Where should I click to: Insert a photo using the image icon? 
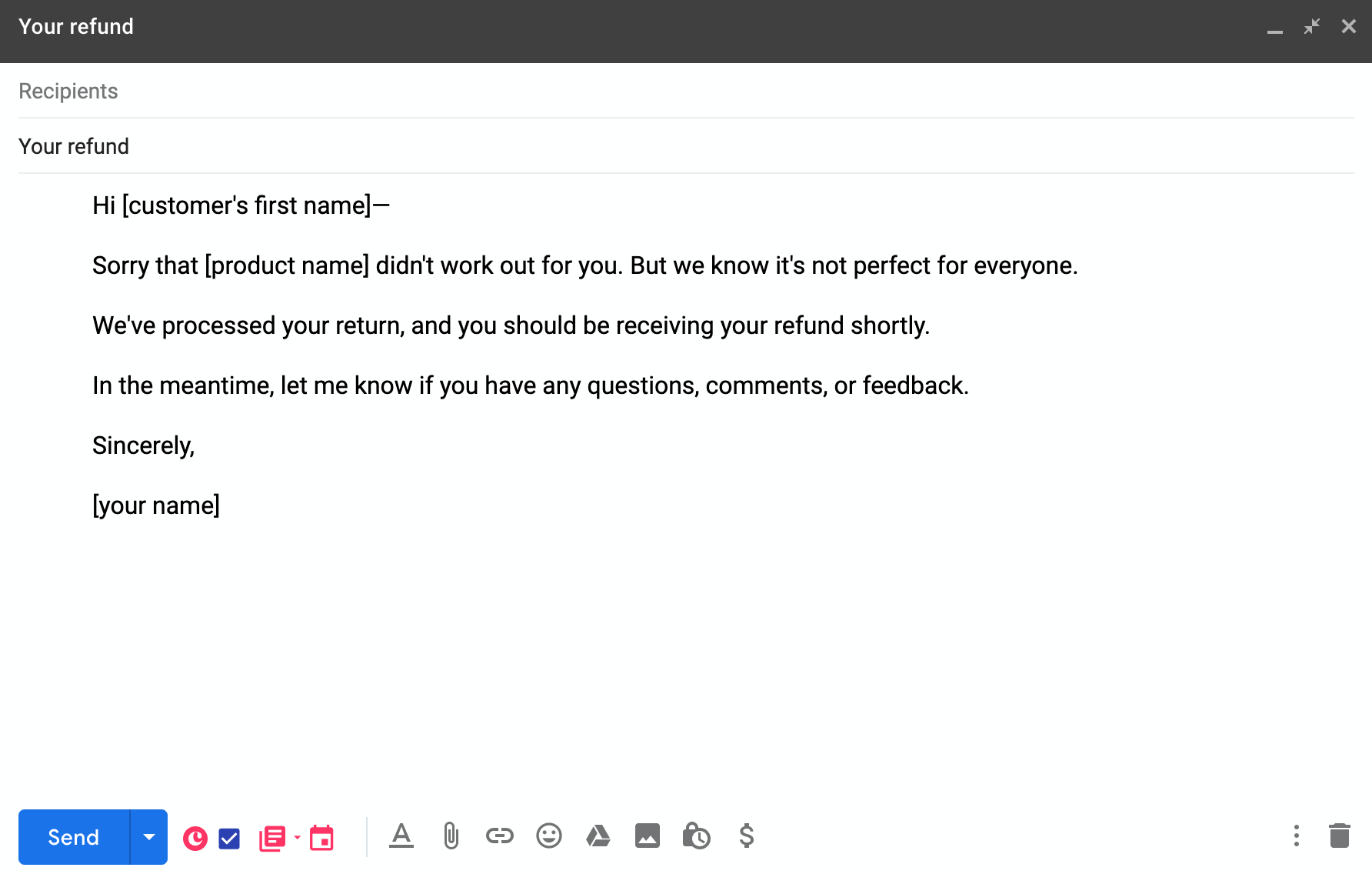point(648,836)
